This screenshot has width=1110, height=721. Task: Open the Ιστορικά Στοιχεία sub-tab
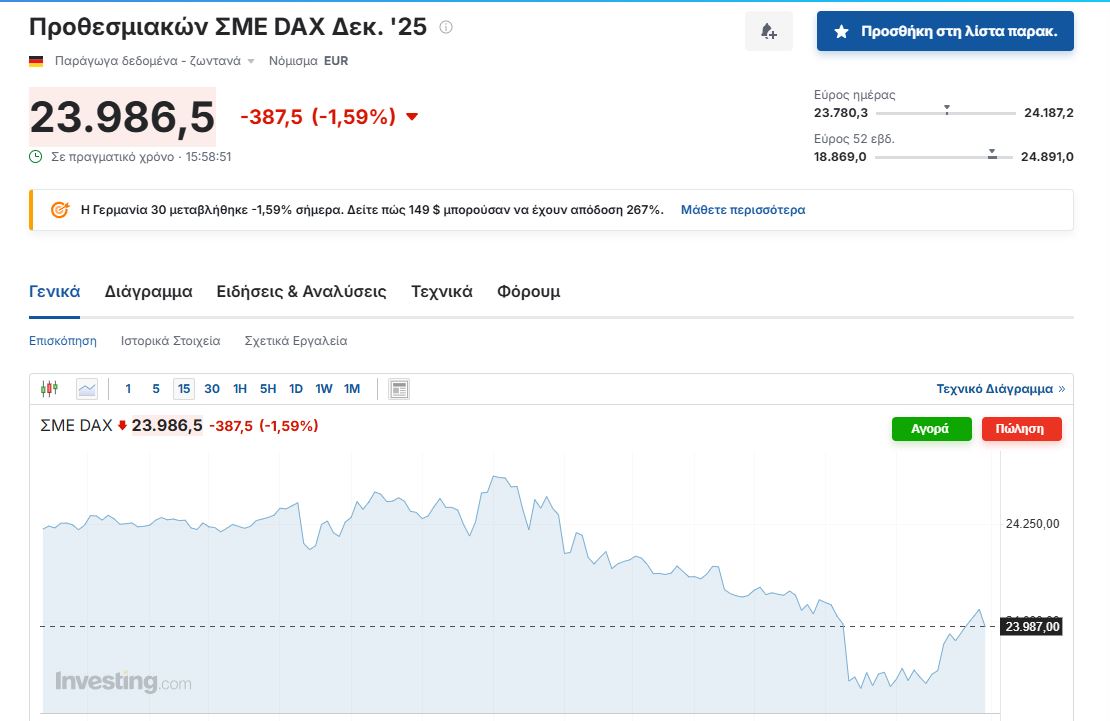coord(170,341)
